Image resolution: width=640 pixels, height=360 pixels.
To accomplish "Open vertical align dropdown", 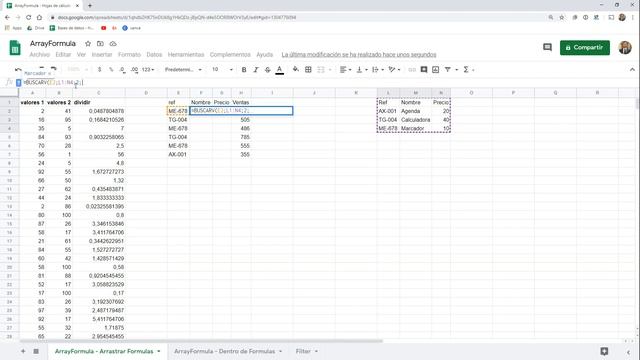I will tap(362, 70).
